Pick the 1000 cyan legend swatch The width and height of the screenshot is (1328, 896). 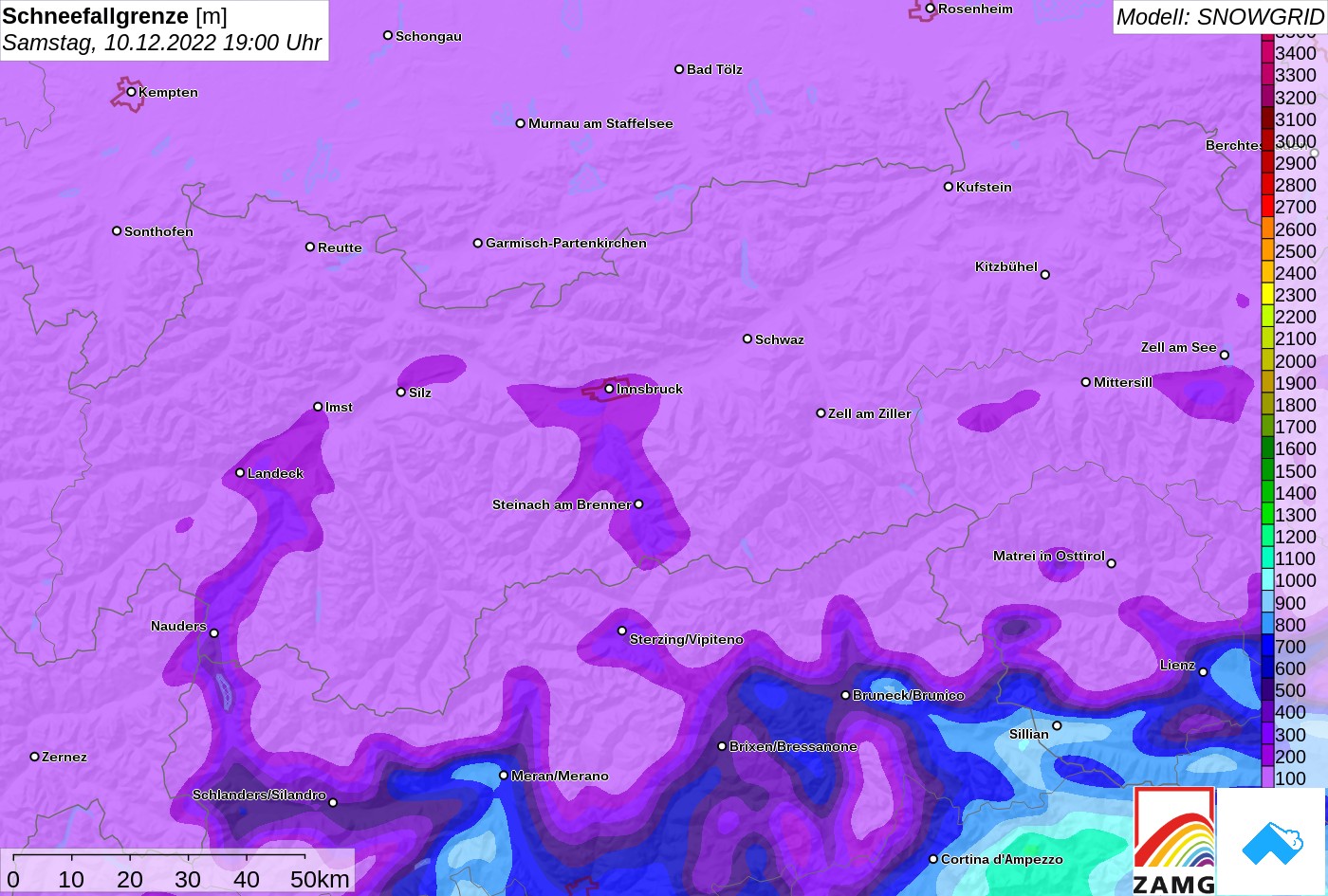tap(1267, 581)
